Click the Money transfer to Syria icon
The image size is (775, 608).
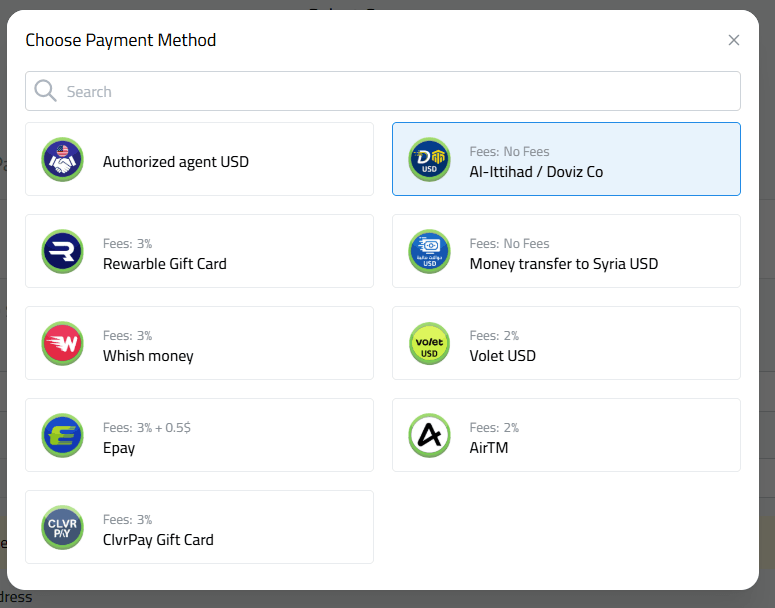point(429,251)
